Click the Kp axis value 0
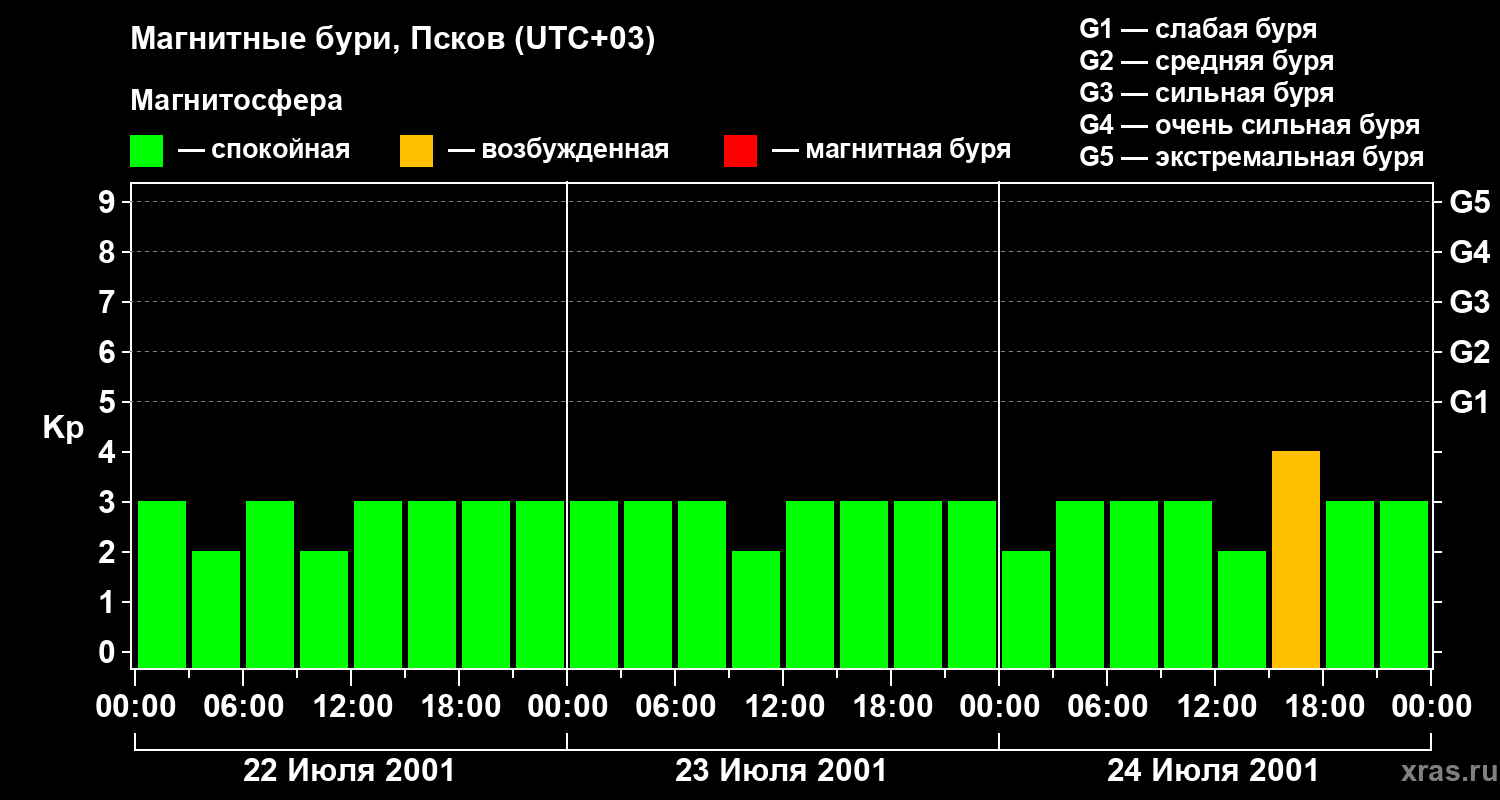The width and height of the screenshot is (1500, 800). click(x=109, y=652)
